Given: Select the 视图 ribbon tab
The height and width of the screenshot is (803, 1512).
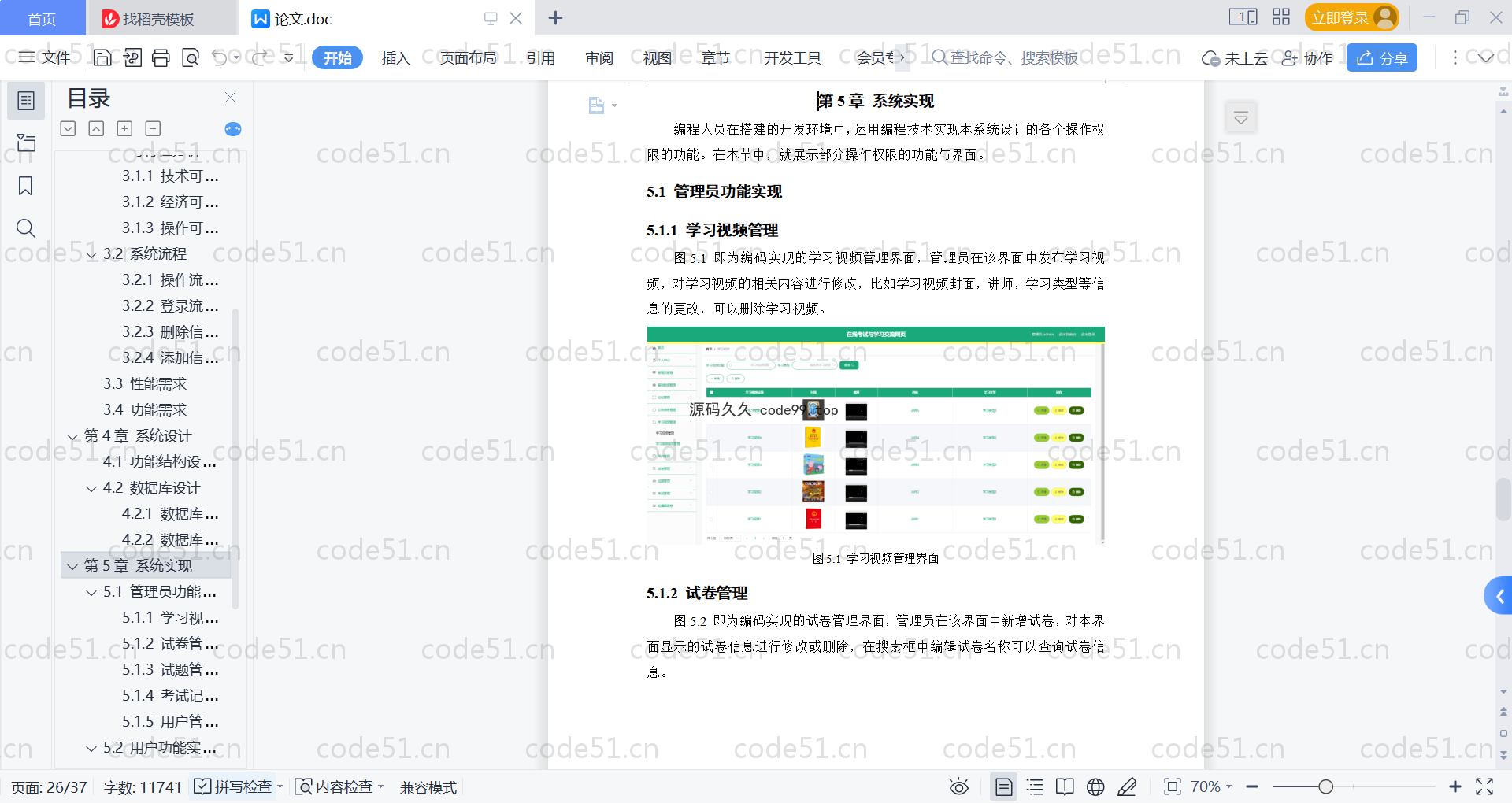Looking at the screenshot, I should point(658,57).
